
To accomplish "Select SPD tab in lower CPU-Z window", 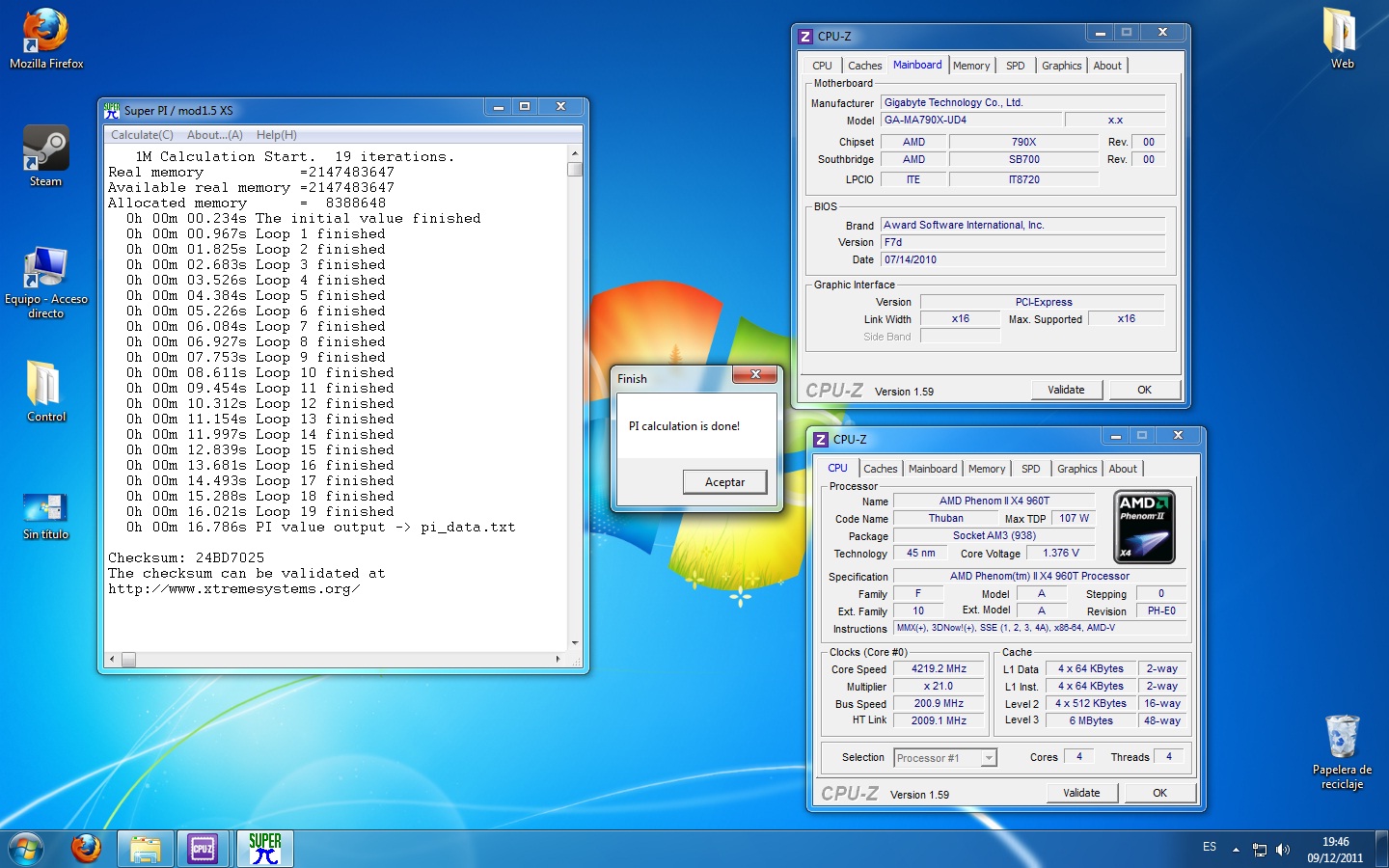I will pos(1031,469).
